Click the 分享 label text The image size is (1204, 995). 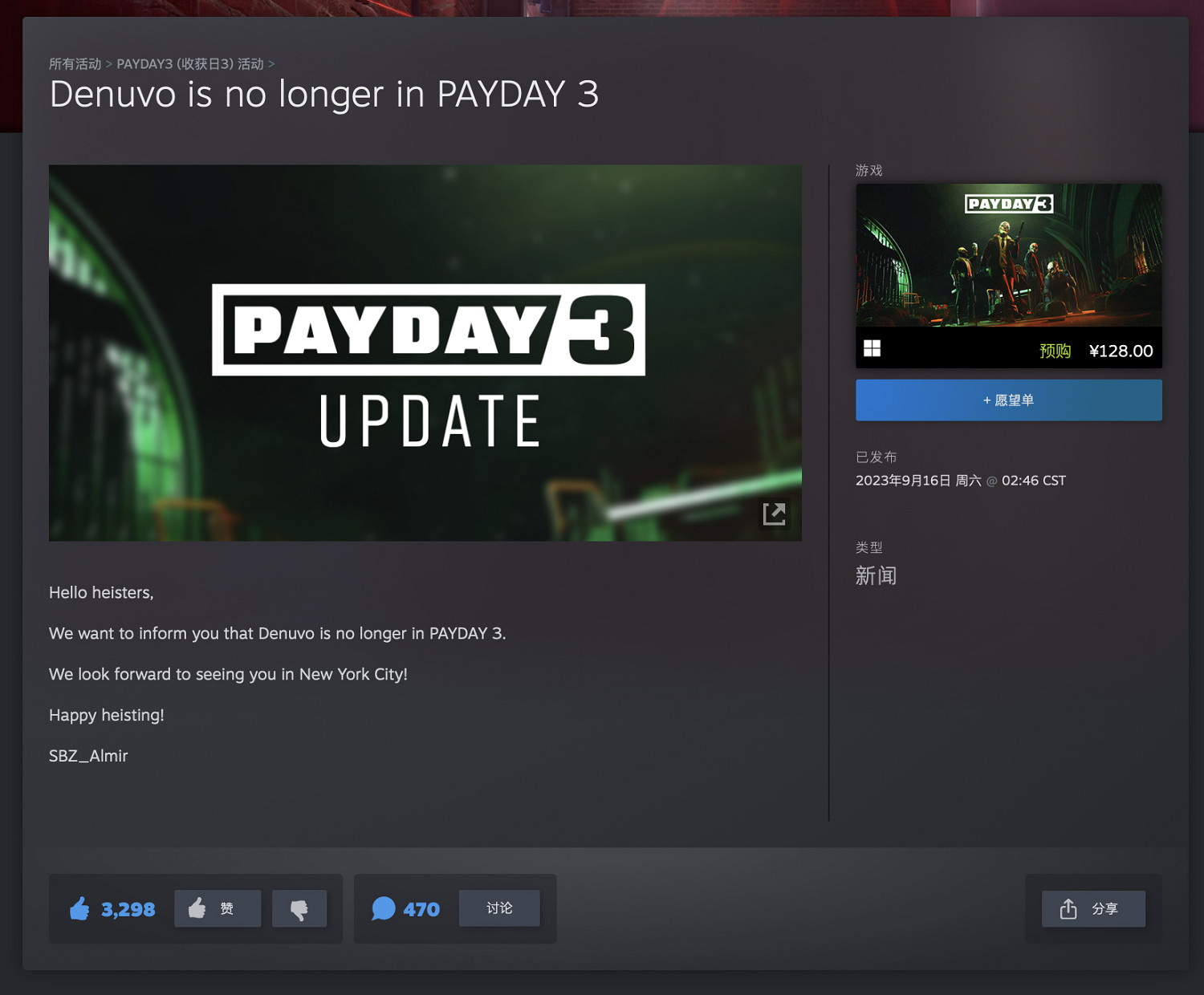tap(1104, 909)
